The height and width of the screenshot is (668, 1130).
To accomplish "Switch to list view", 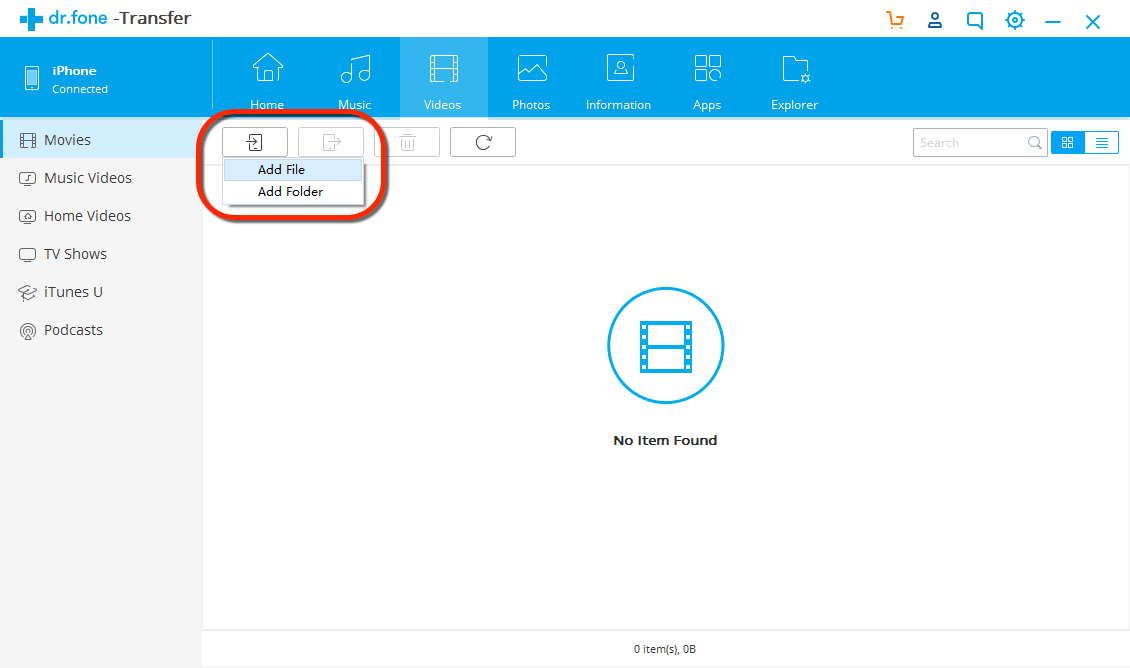I will (x=1102, y=143).
